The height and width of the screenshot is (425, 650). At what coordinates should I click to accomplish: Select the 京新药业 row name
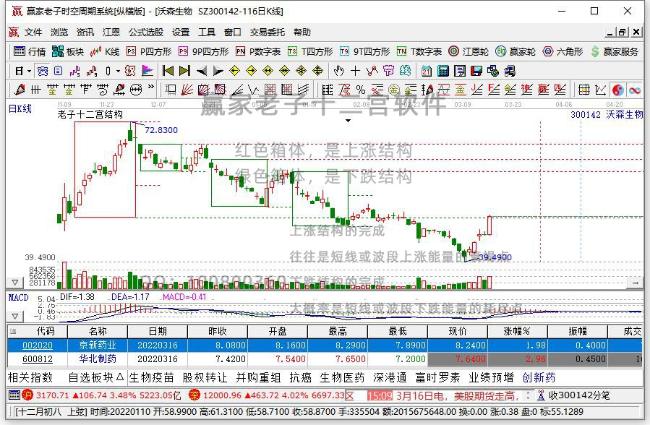click(97, 345)
